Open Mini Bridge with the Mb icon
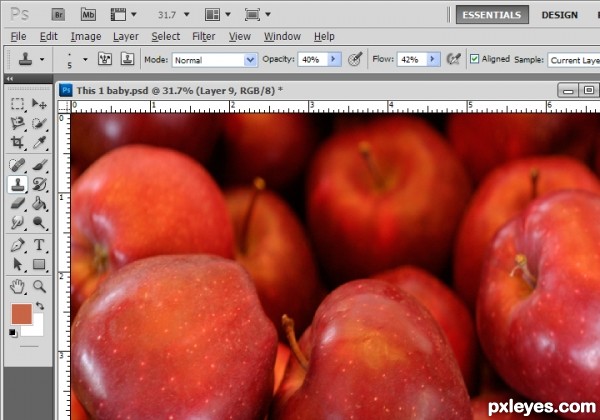The width and height of the screenshot is (600, 420). click(88, 15)
